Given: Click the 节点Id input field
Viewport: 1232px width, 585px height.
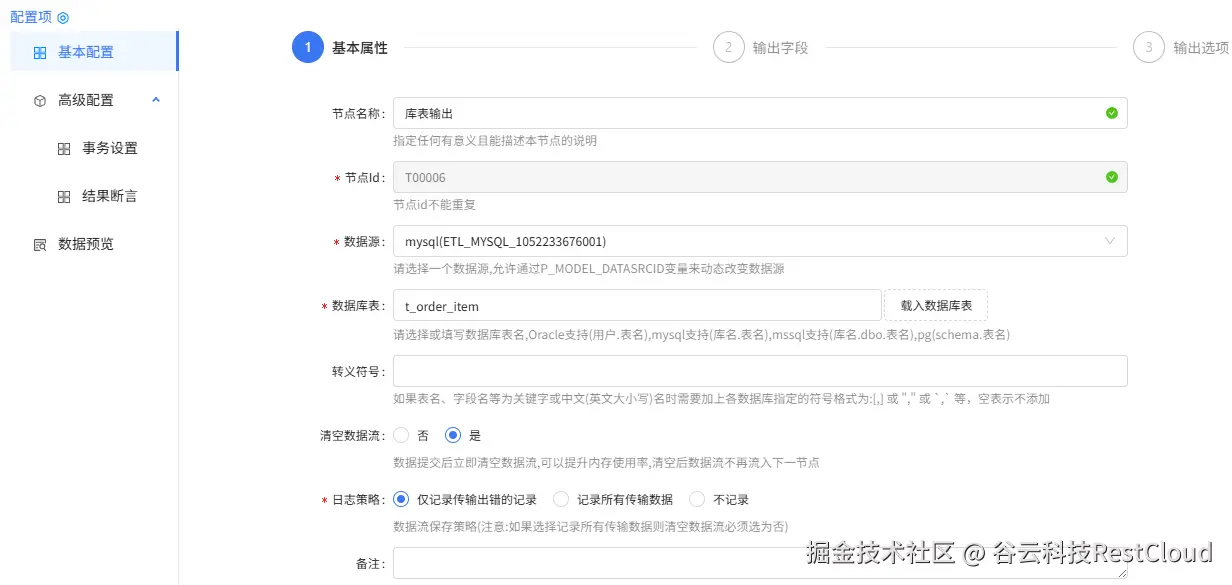Looking at the screenshot, I should (x=760, y=177).
